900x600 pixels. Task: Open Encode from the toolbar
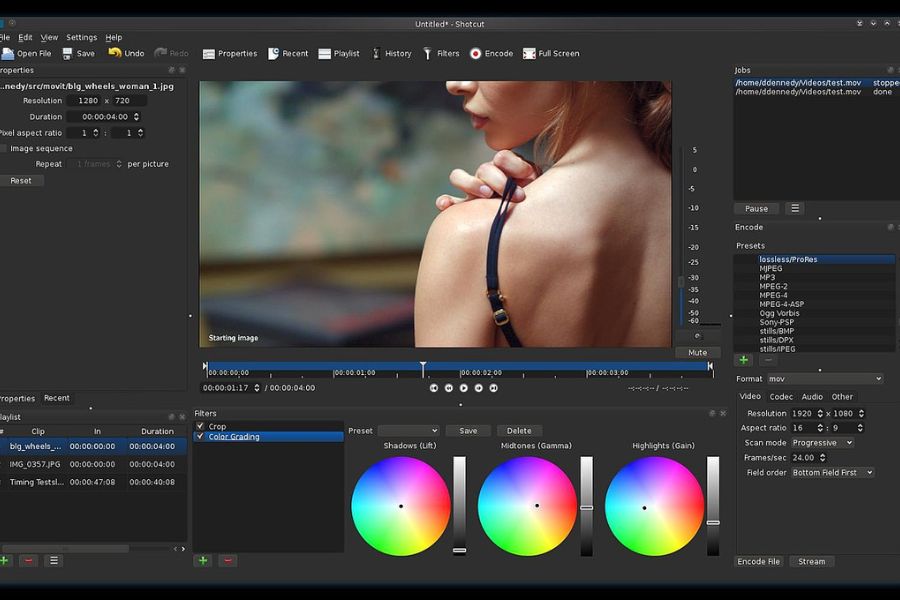click(491, 53)
